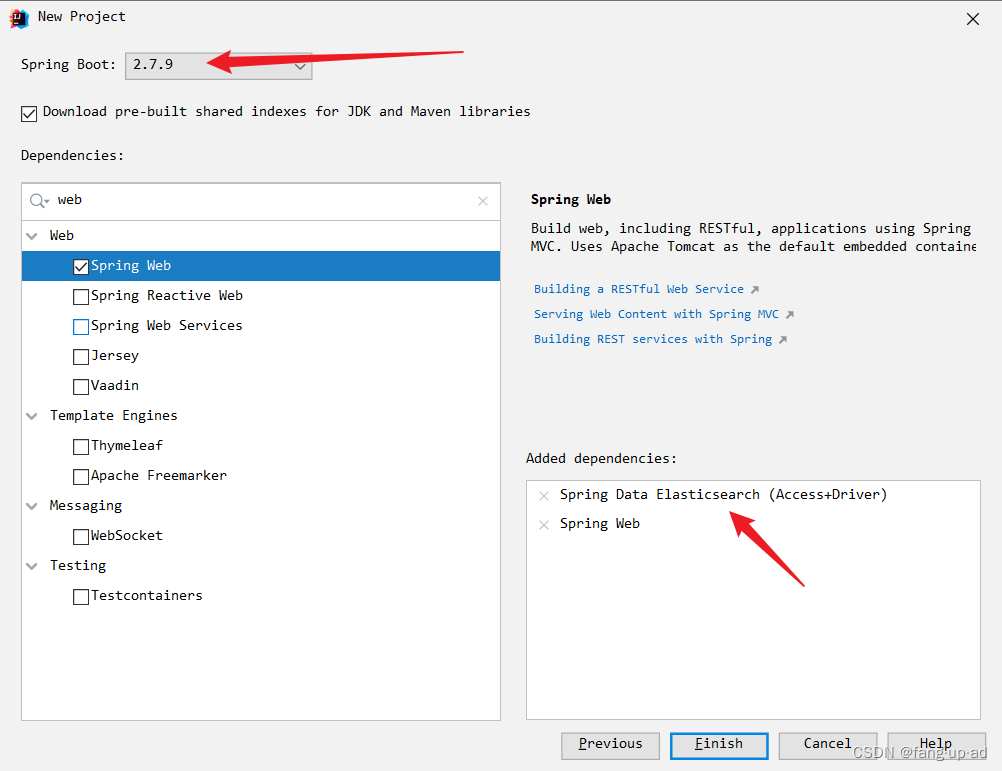This screenshot has width=1002, height=771.
Task: Click the Finish button
Action: click(x=719, y=745)
